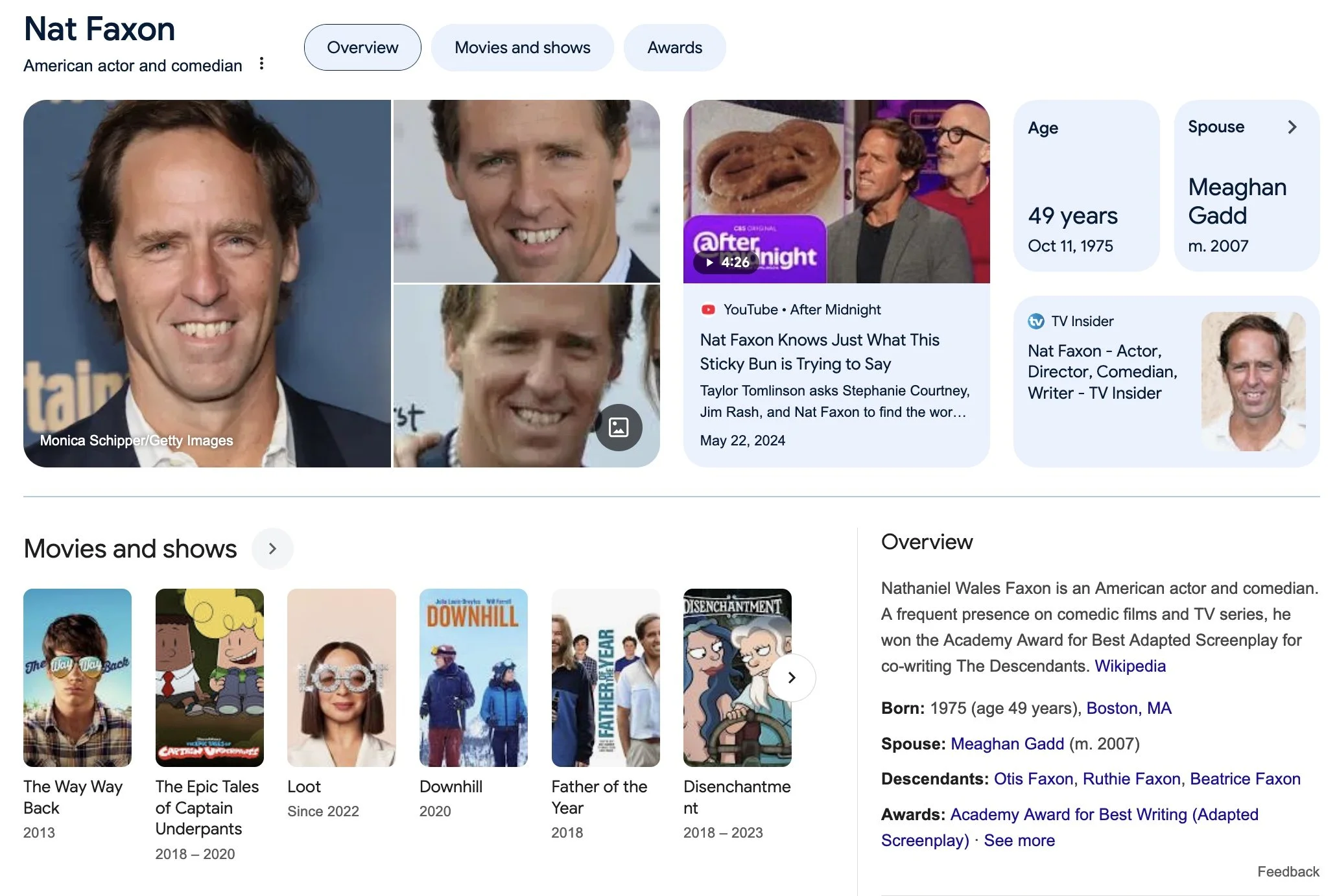Expand Movies and shows with arrow button
1337x896 pixels.
pyautogui.click(x=272, y=549)
